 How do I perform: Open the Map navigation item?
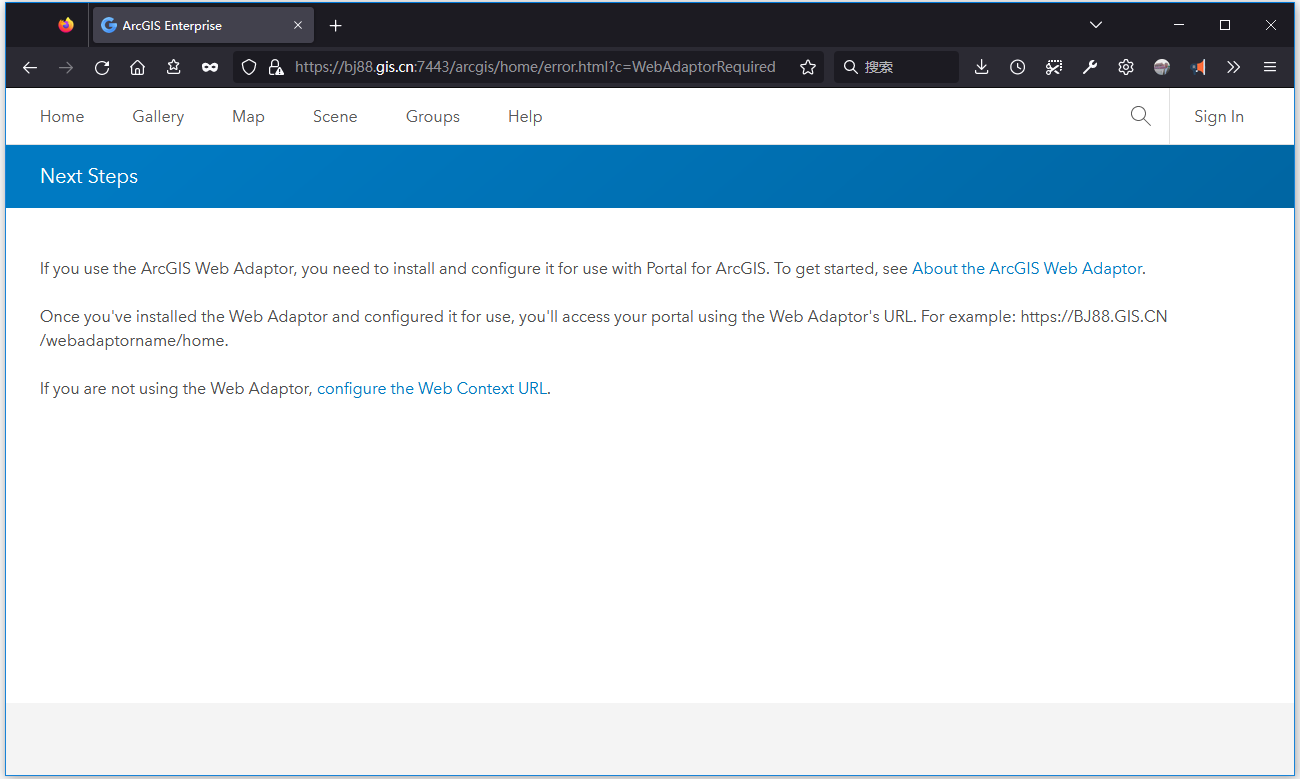[248, 116]
